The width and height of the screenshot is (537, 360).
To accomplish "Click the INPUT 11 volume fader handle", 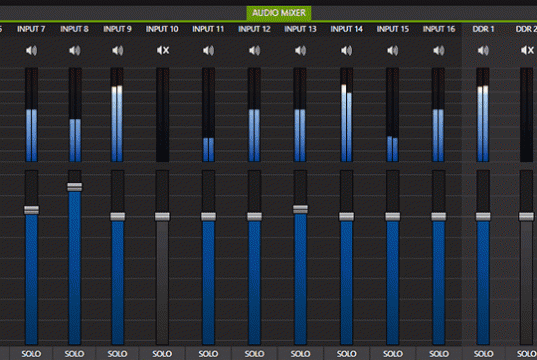I will coord(209,216).
